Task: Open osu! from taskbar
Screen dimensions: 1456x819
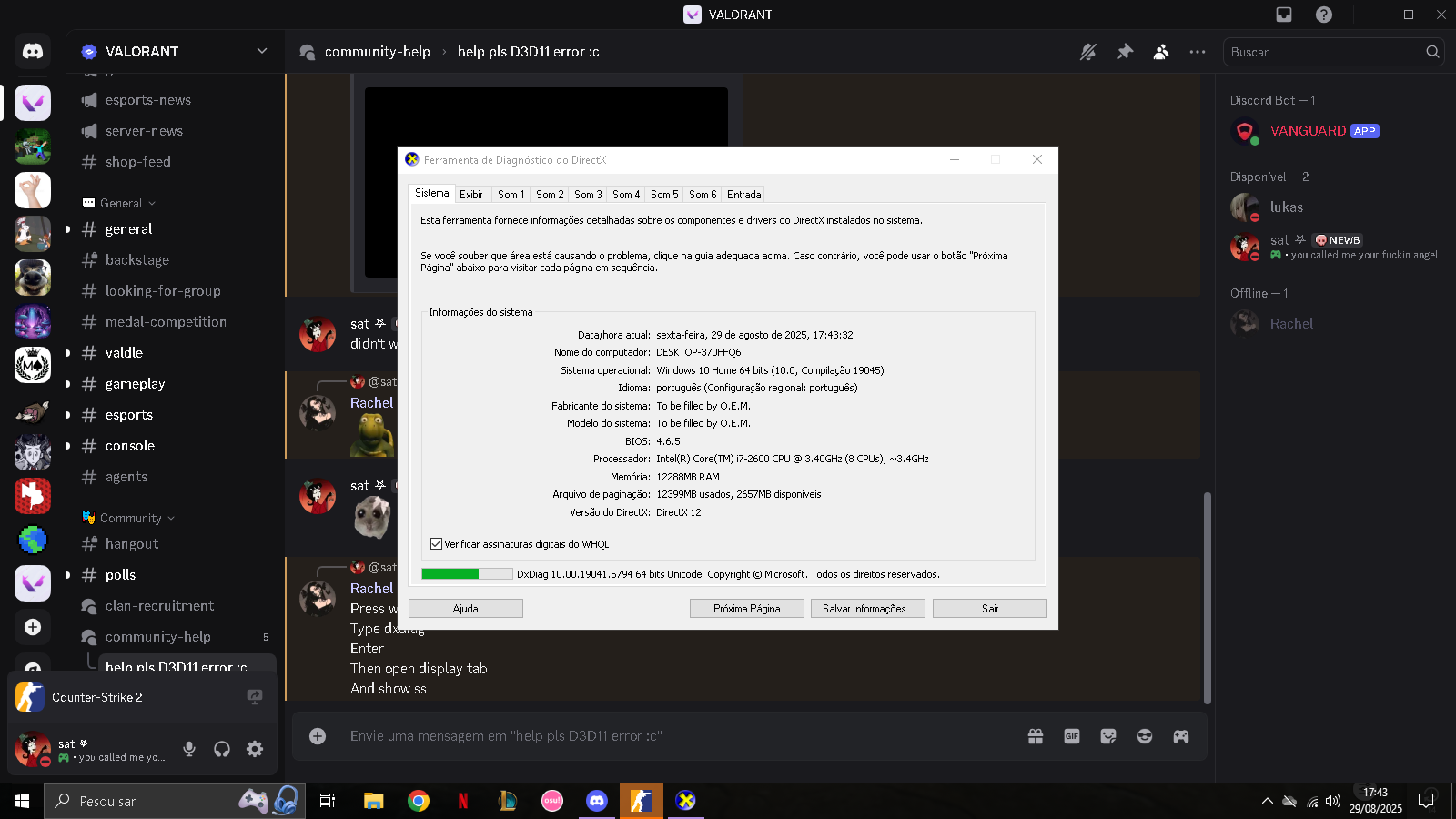Action: point(552,801)
